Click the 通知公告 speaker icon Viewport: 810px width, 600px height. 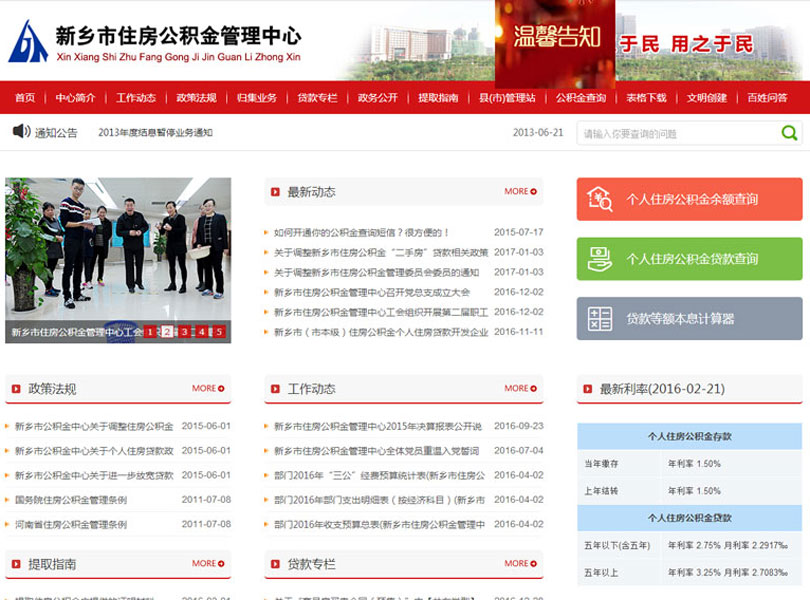point(21,131)
